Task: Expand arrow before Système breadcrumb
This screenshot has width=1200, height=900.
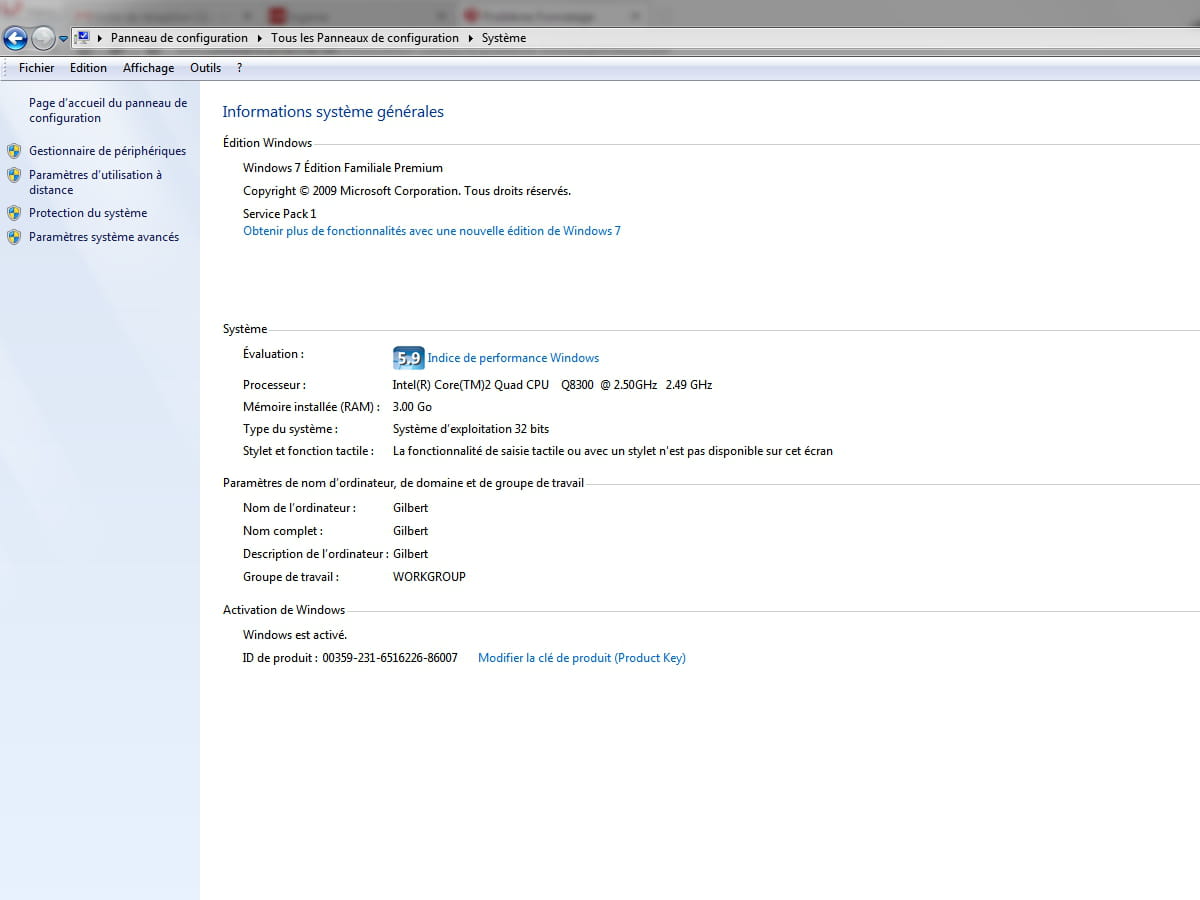Action: (x=471, y=38)
